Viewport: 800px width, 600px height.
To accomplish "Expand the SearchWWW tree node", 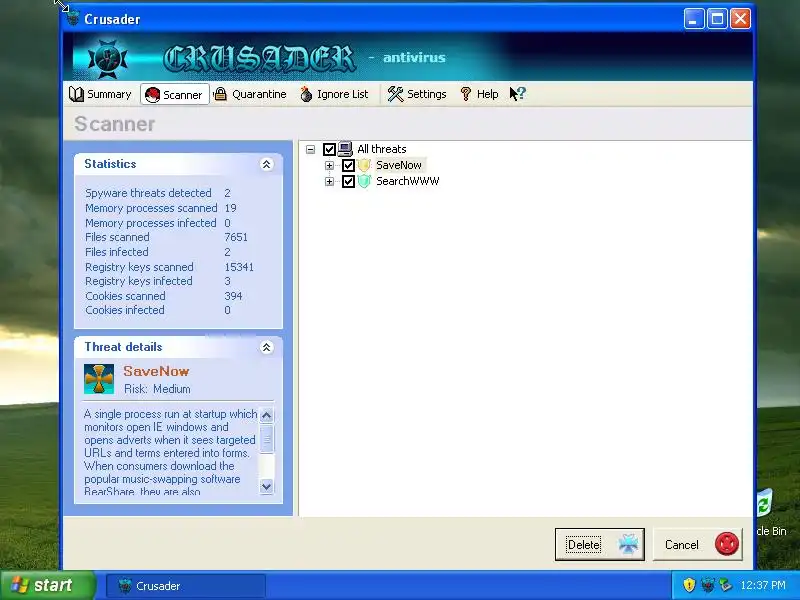I will tap(329, 181).
